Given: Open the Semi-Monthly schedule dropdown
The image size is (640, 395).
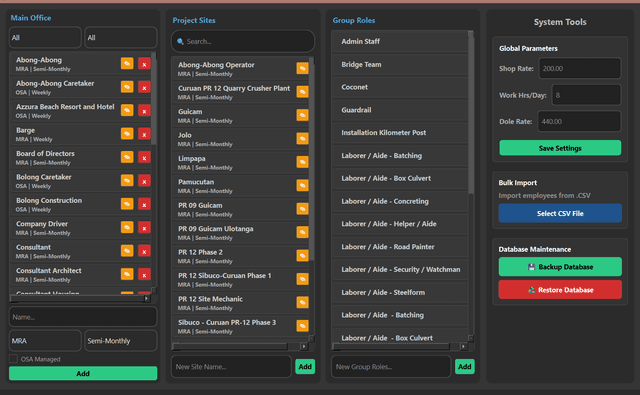Looking at the screenshot, I should [120, 341].
